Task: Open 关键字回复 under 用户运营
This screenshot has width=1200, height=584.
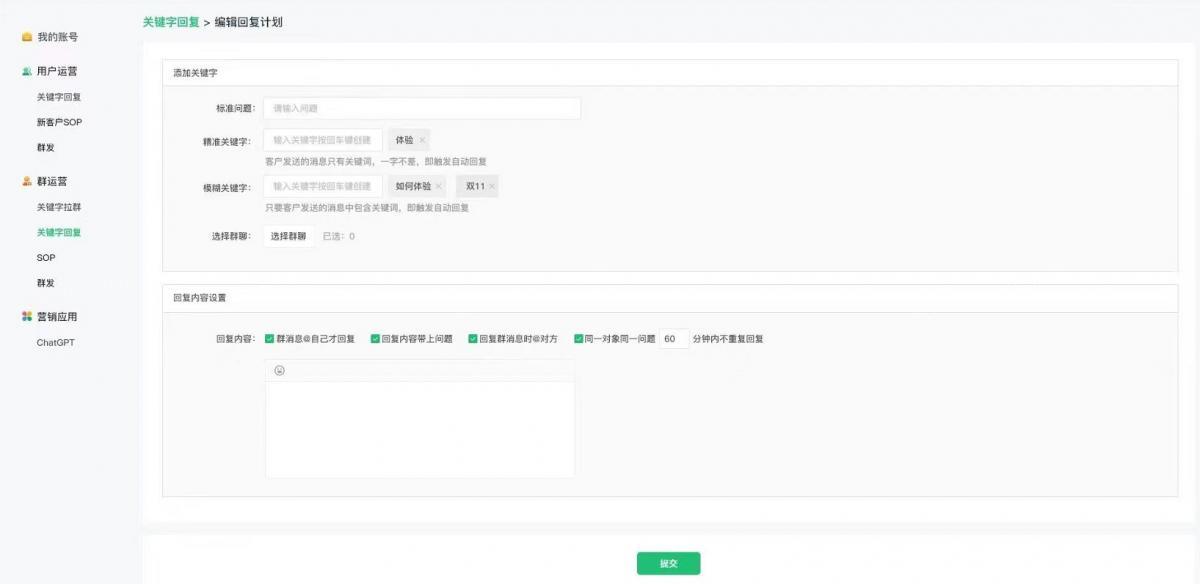Action: coord(59,98)
